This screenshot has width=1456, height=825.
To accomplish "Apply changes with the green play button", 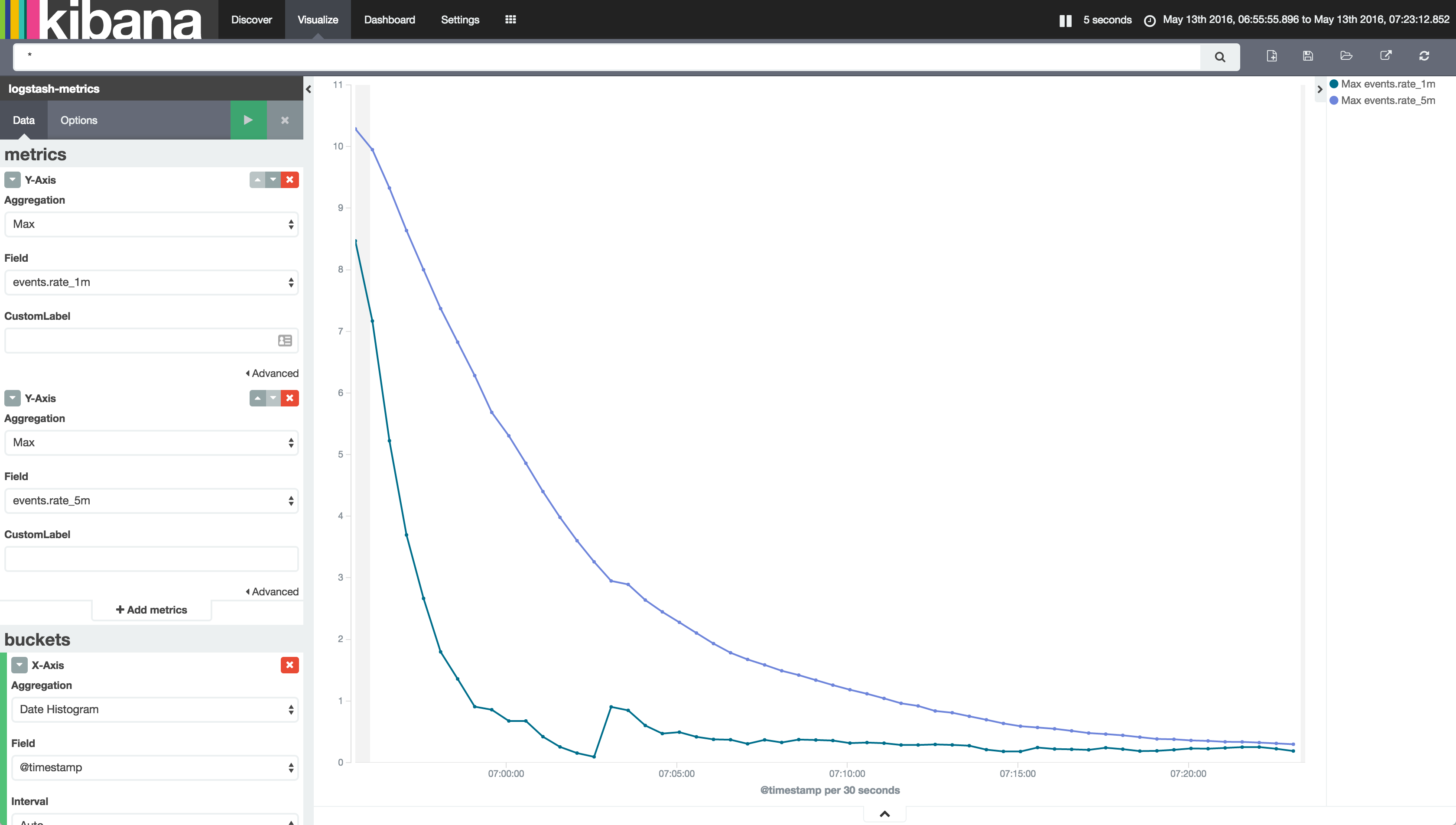I will (x=248, y=120).
